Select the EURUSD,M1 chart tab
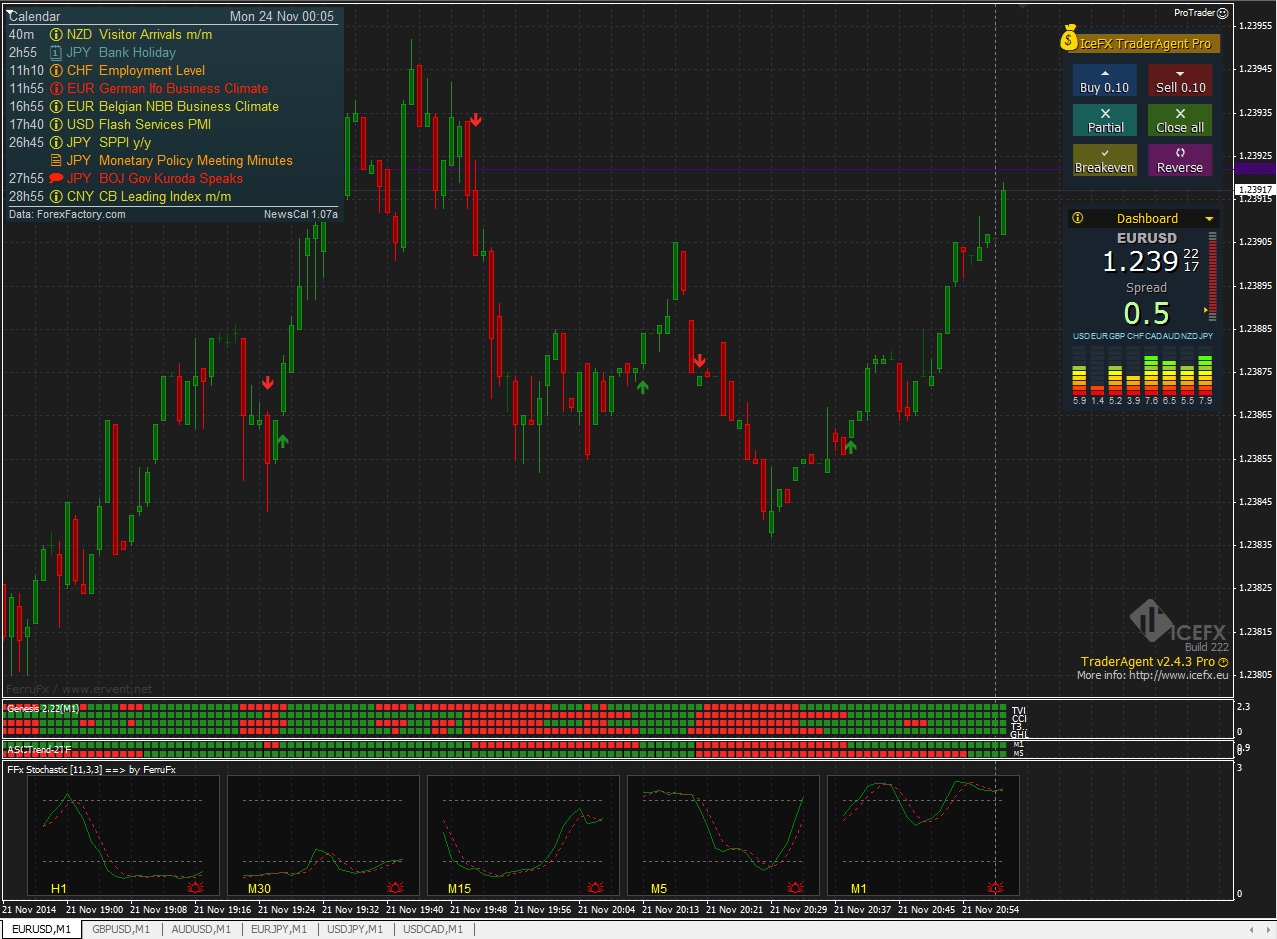1277x939 pixels. 41,929
